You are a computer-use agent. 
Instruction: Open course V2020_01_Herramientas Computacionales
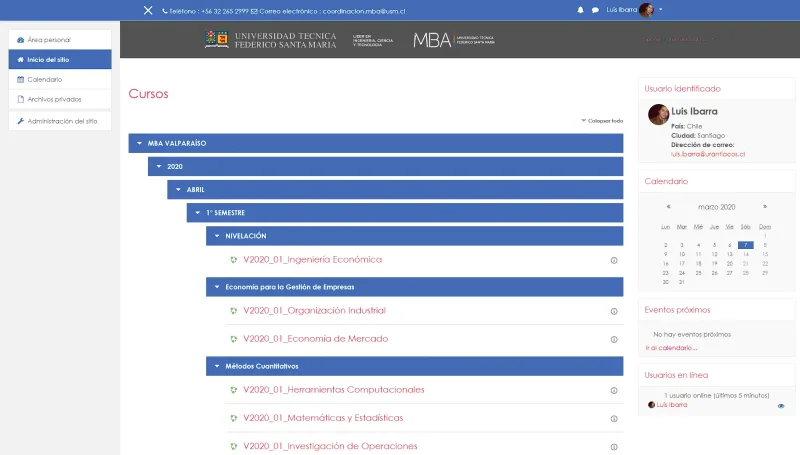point(334,390)
